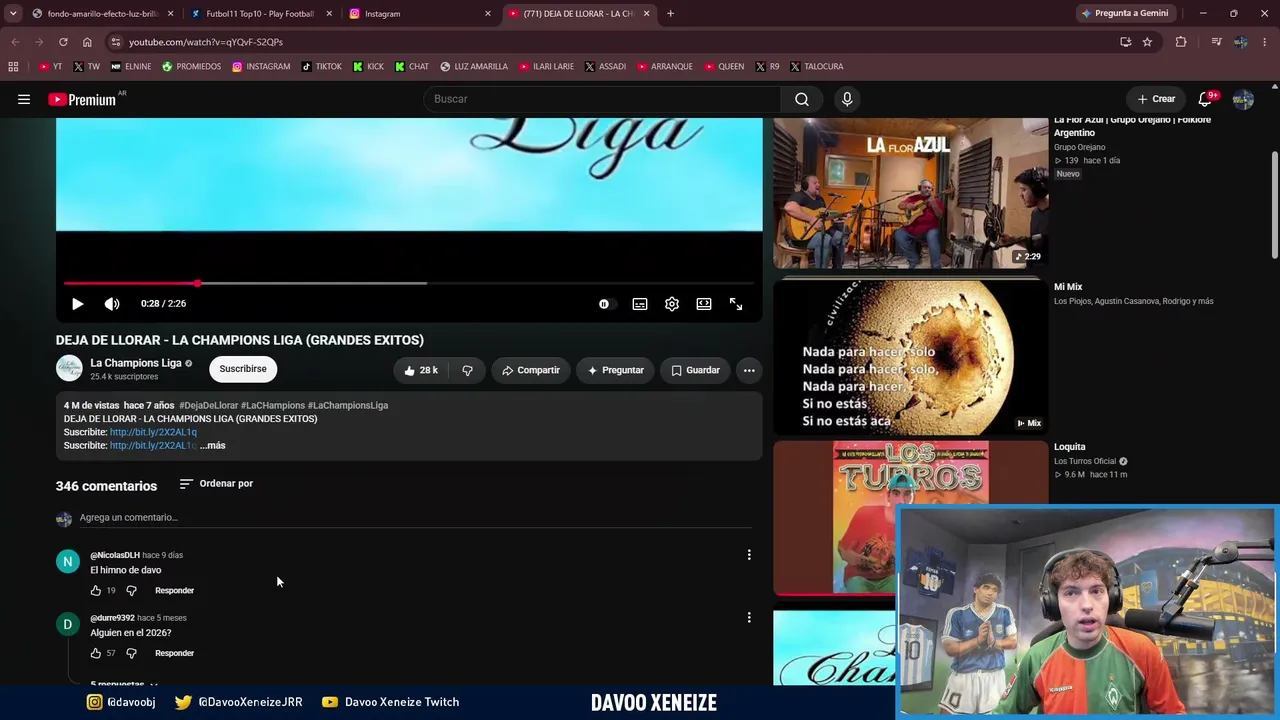Viewport: 1280px width, 720px height.
Task: Open the PROMIEDOS bookmark
Action: 191,67
